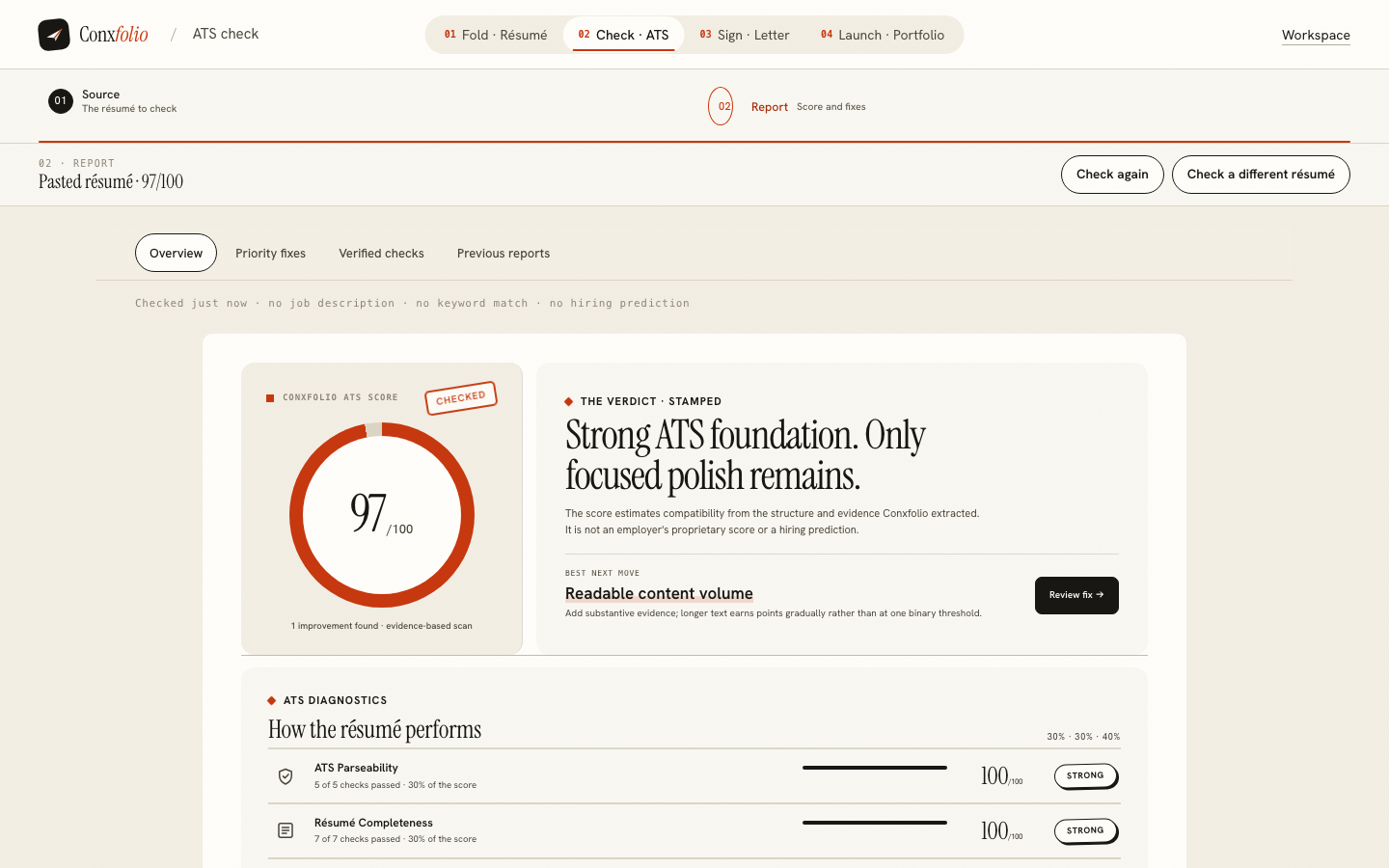
Task: Go back to step 01 Source
Action: [113, 101]
